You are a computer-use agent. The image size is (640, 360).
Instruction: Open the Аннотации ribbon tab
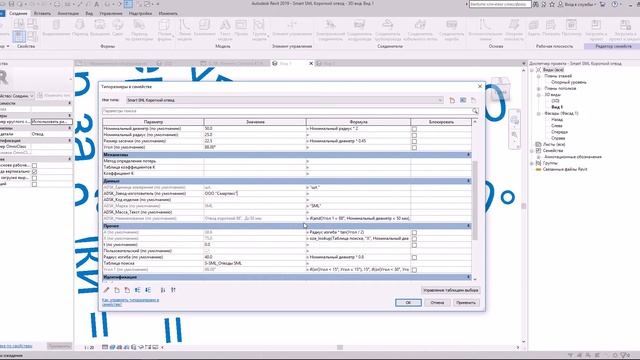[68, 13]
